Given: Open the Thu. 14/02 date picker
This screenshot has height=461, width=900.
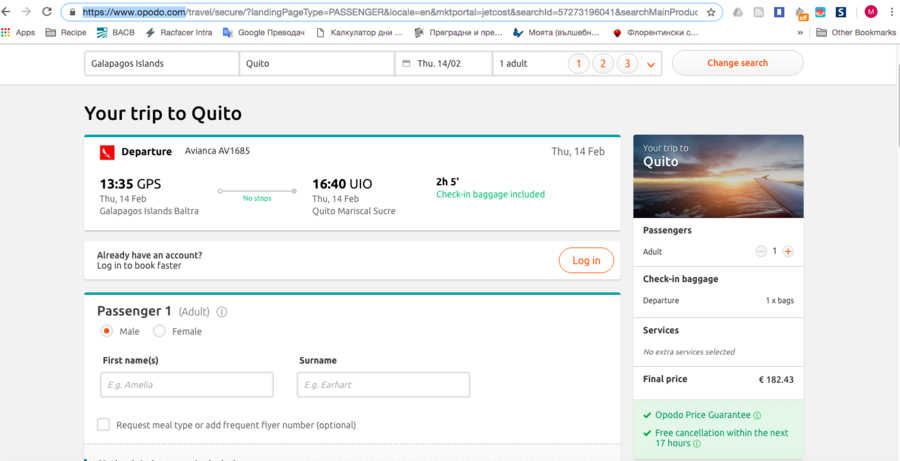Looking at the screenshot, I should coord(443,64).
